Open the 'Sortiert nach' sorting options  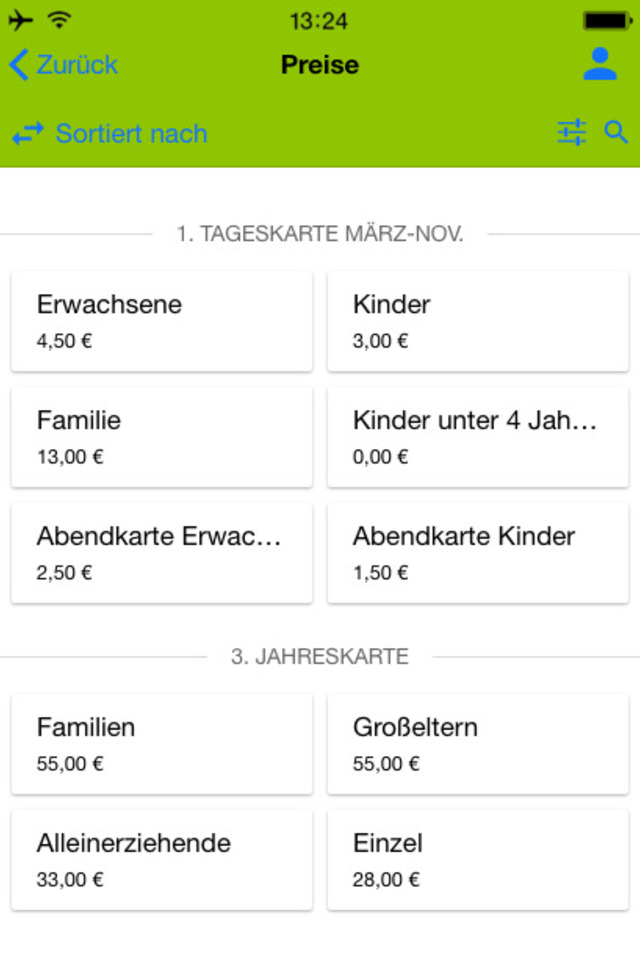(131, 133)
